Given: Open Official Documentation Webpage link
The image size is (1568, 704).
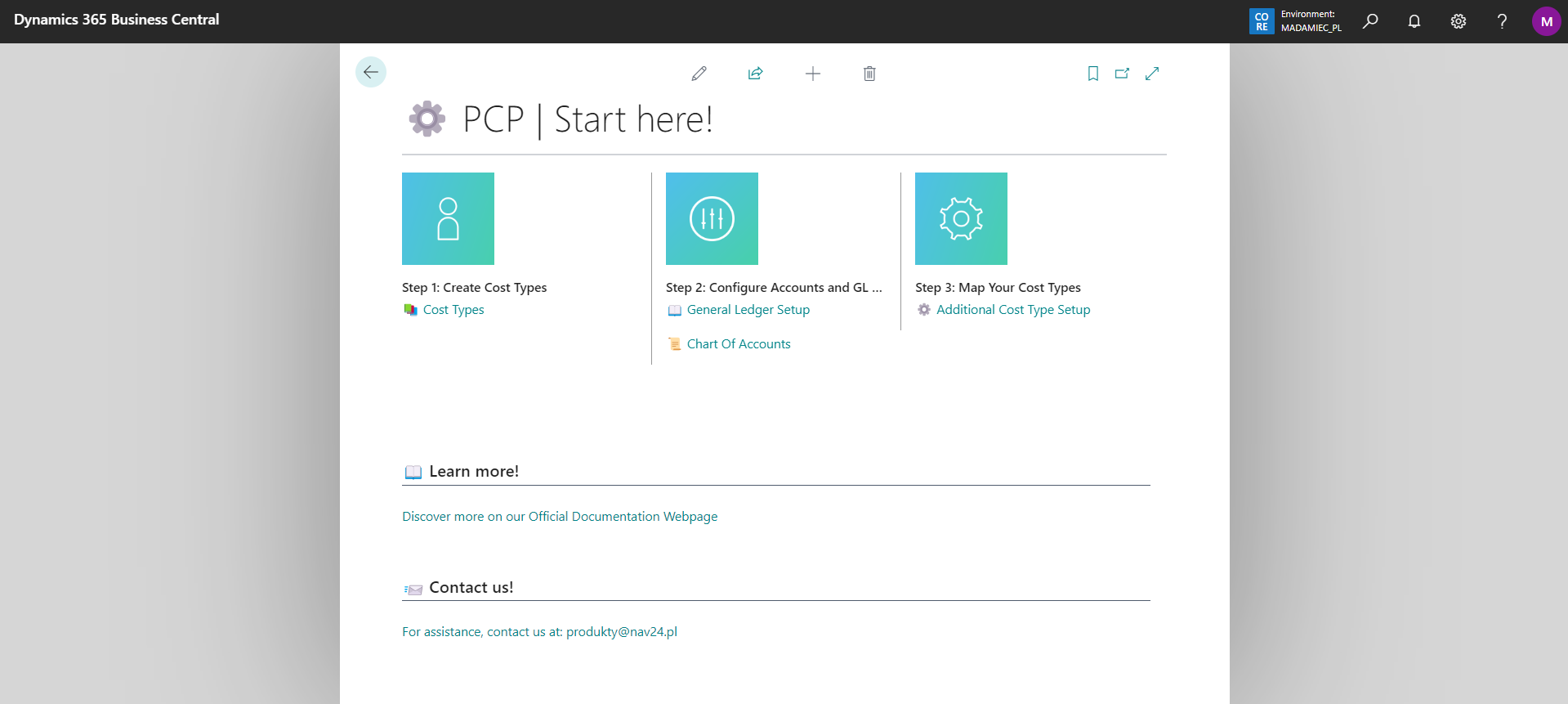Looking at the screenshot, I should 623,517.
